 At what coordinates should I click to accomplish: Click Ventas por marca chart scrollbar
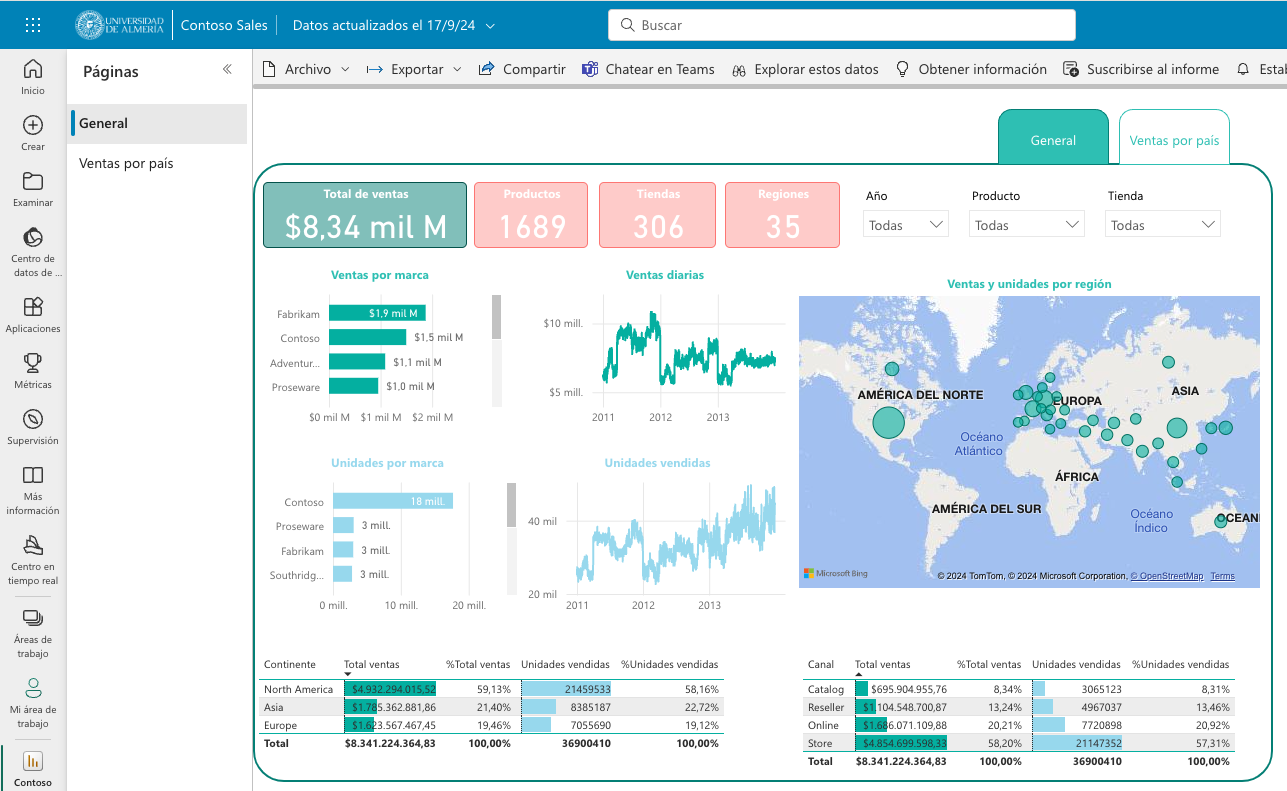[x=497, y=316]
